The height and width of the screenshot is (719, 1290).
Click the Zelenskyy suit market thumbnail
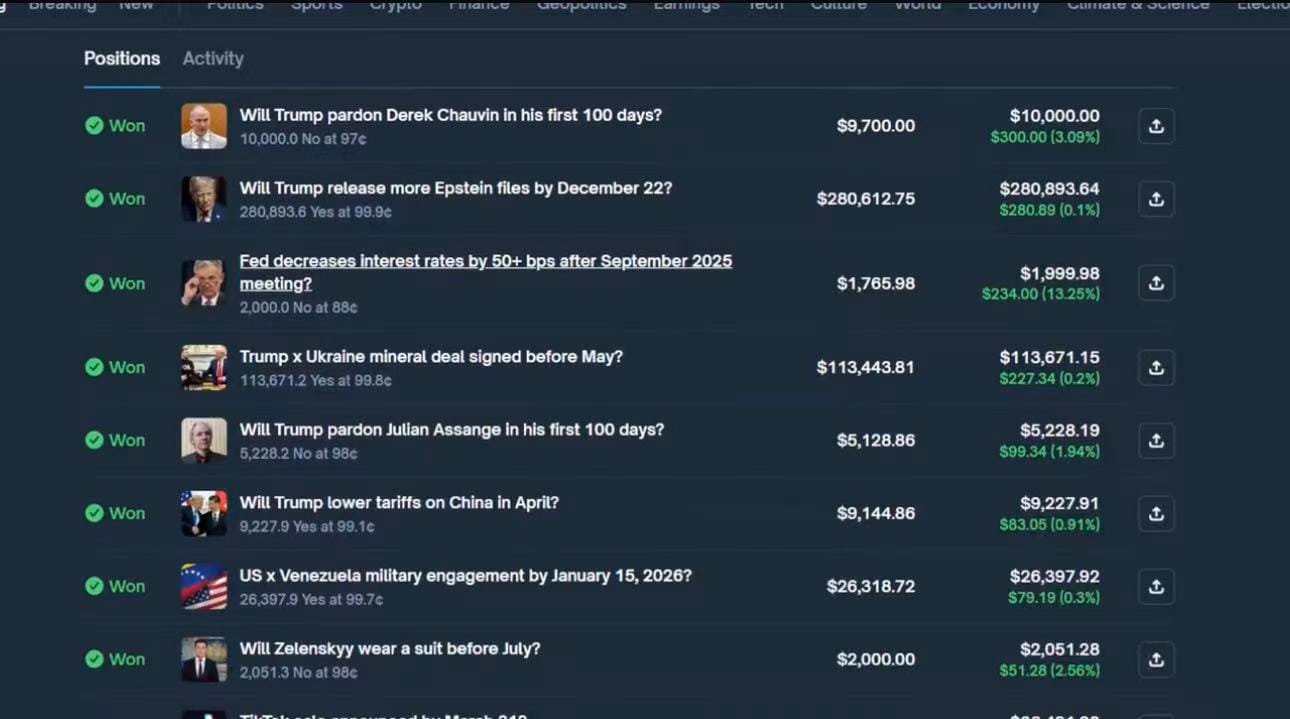(x=204, y=659)
